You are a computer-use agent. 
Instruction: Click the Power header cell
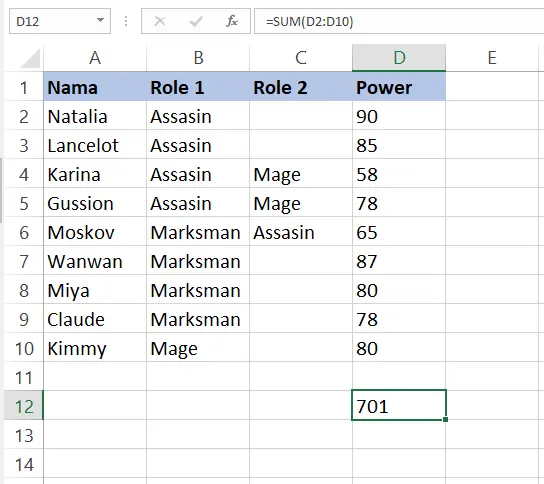[399, 87]
